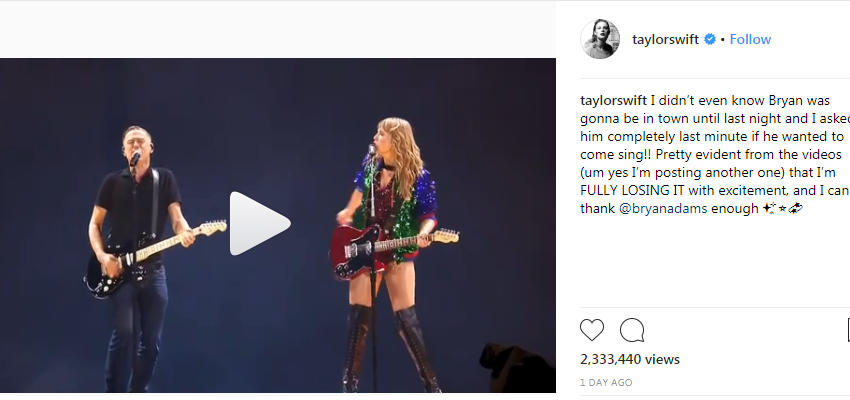Image resolution: width=850 pixels, height=400 pixels.
Task: Click the FULLY LOSING IT caption text
Action: pyautogui.click(x=624, y=191)
